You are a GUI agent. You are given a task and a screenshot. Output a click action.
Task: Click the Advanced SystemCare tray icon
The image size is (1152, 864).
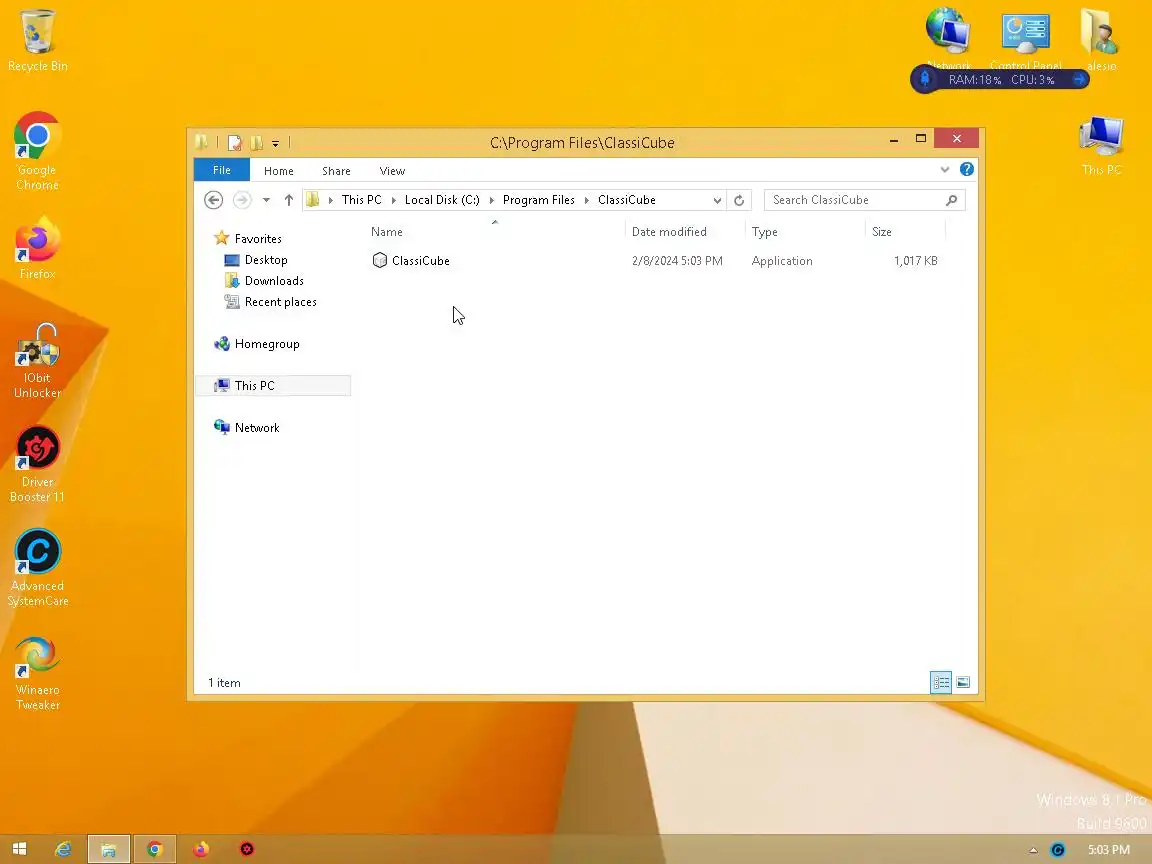coord(1058,850)
